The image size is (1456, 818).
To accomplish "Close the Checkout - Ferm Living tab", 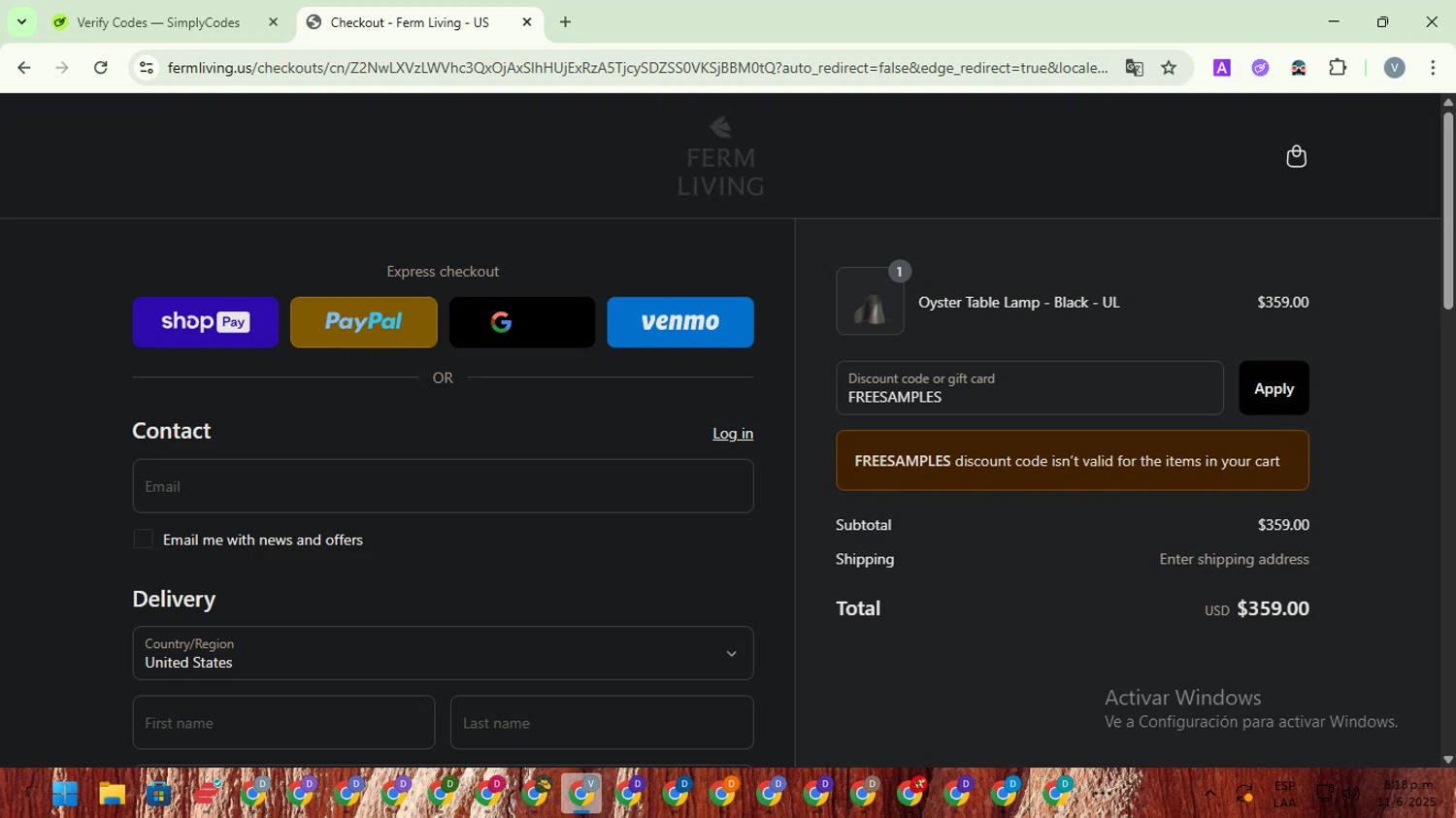I will 527,22.
